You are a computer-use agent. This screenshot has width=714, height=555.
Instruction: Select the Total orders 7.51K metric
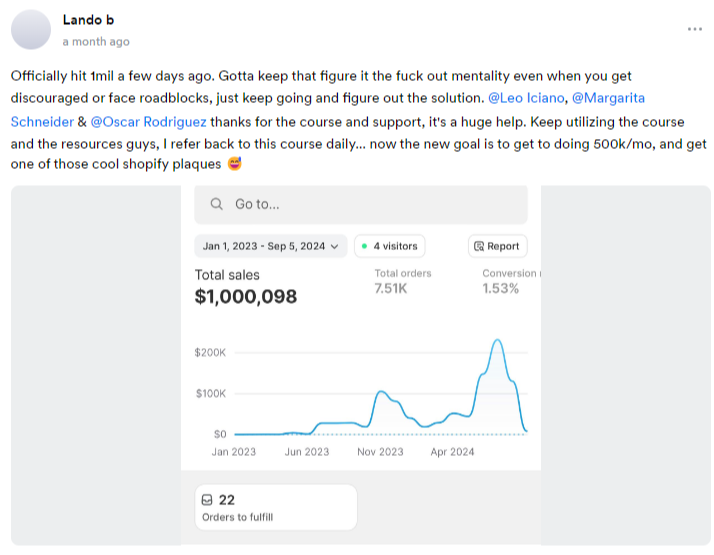pos(403,281)
